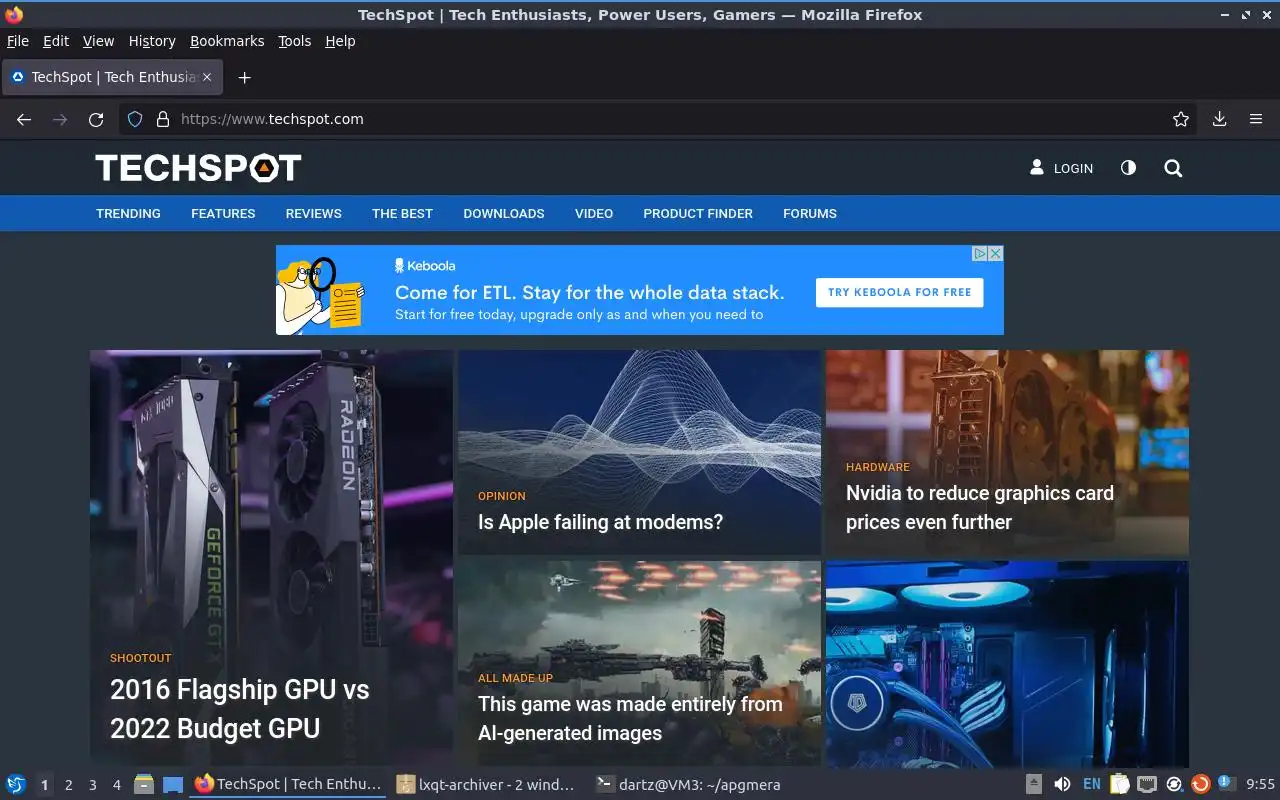
Task: Switch to virtual desktop 2
Action: click(x=69, y=785)
